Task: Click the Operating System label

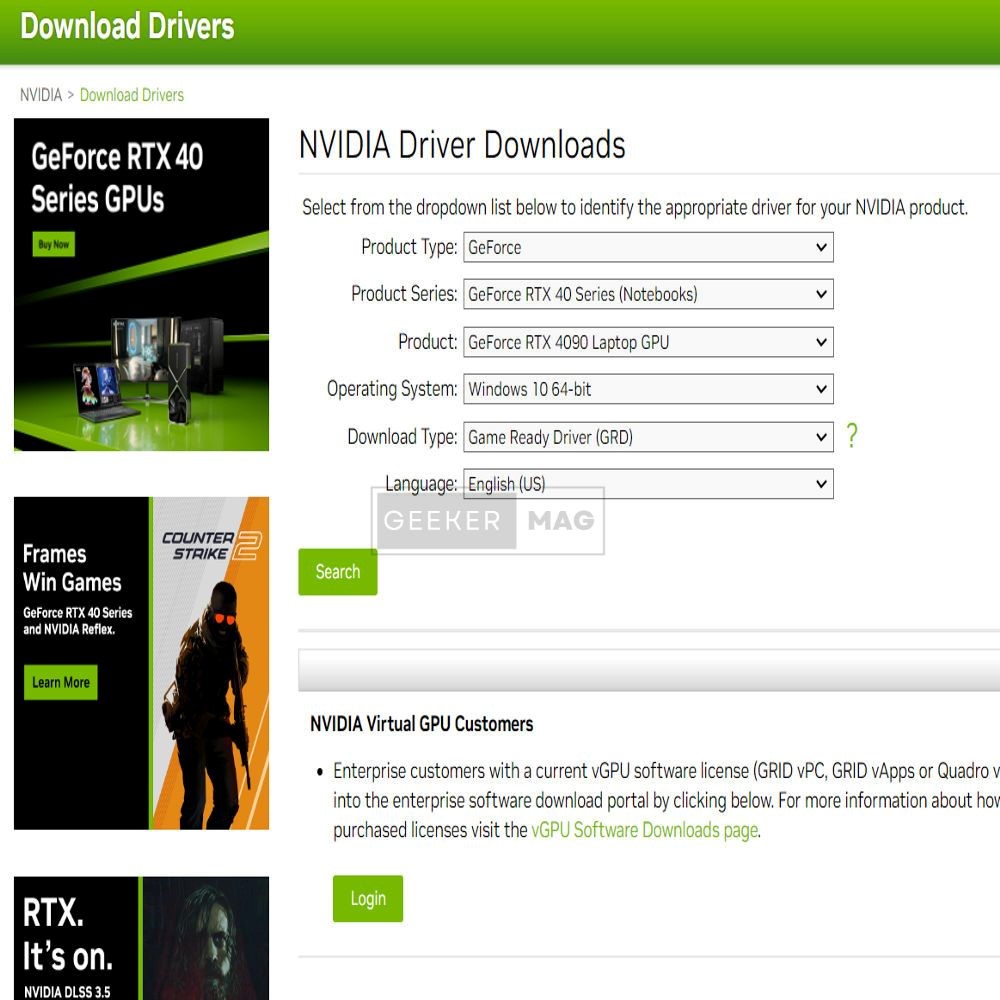Action: 392,389
